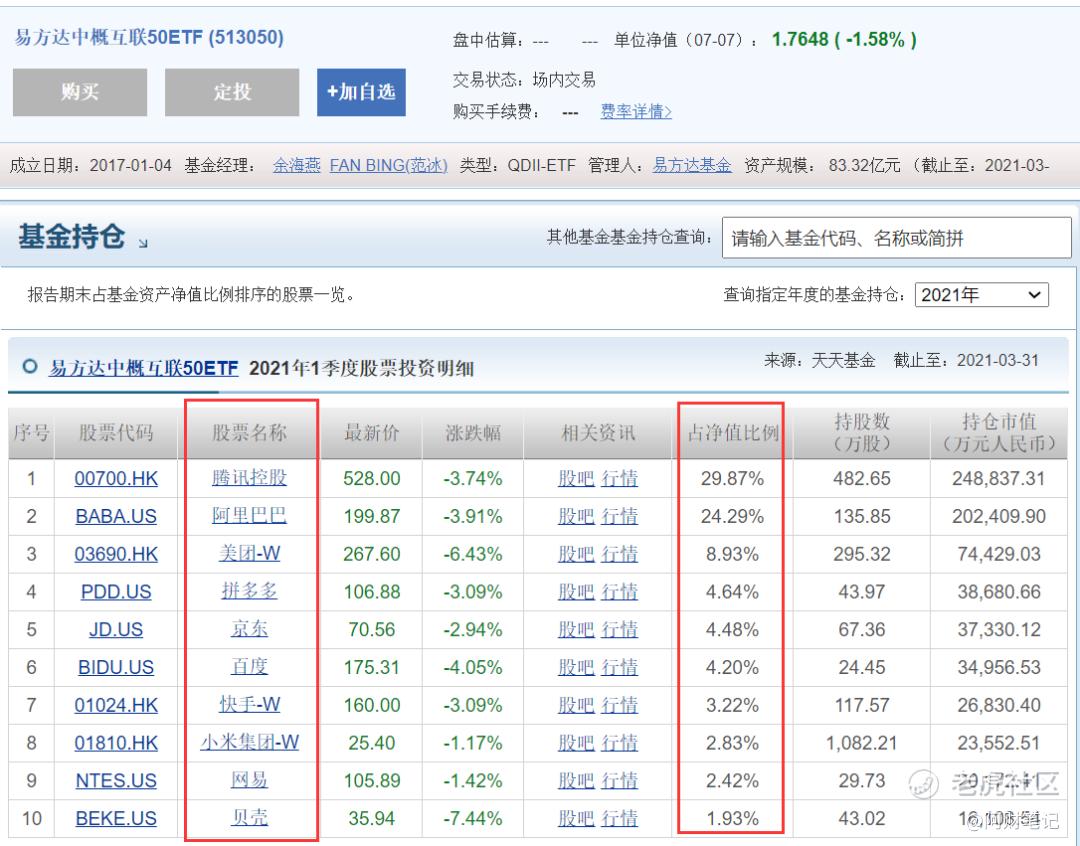The height and width of the screenshot is (846, 1080).
Task: Open 股吧 link in 阿里巴巴 row
Action: pos(577,516)
